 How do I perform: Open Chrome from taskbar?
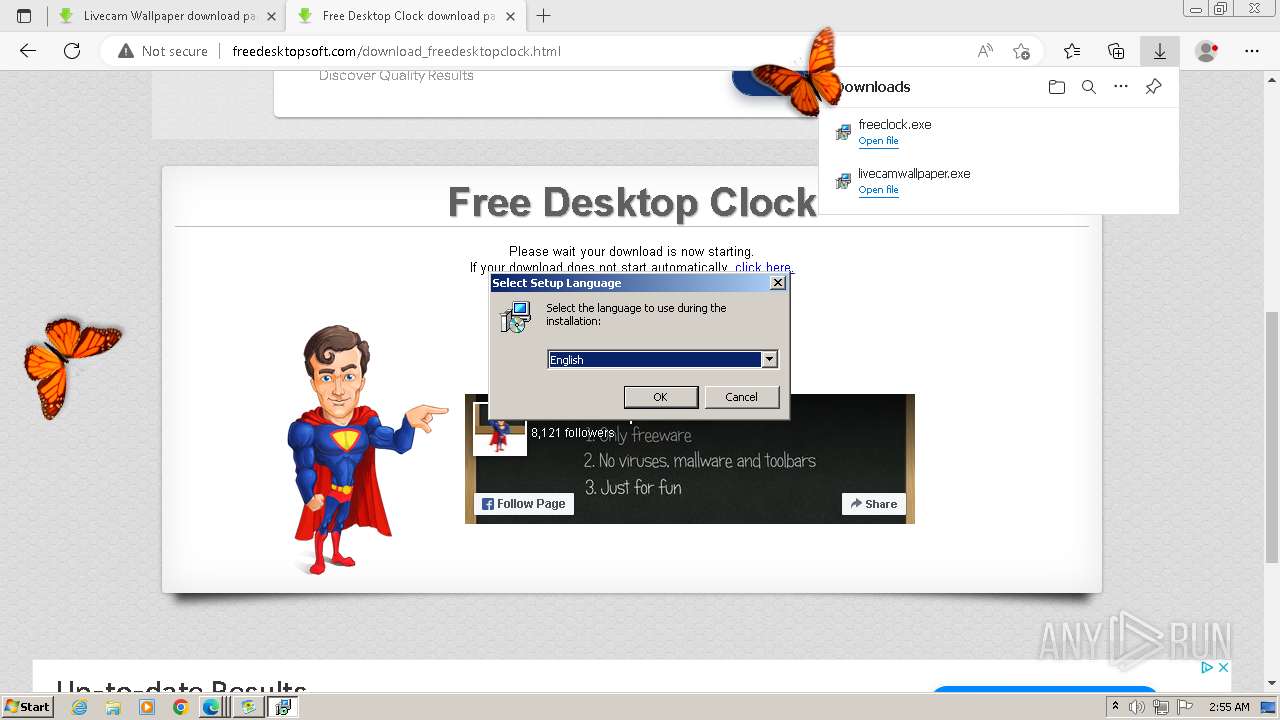pyautogui.click(x=180, y=707)
